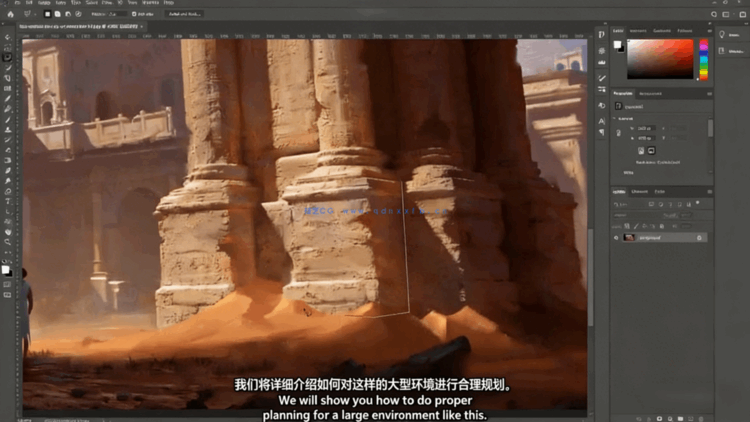
Task: Collapse the Canvas section in Properties
Action: (x=615, y=118)
